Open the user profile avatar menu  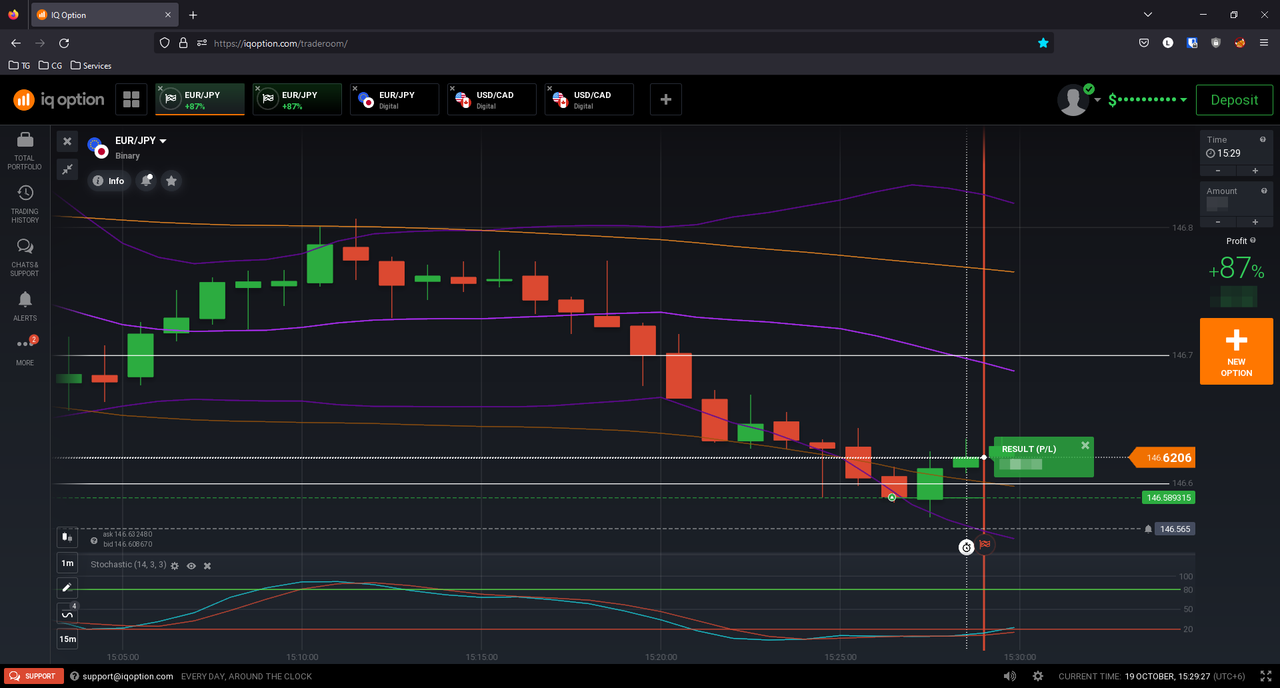[1074, 100]
